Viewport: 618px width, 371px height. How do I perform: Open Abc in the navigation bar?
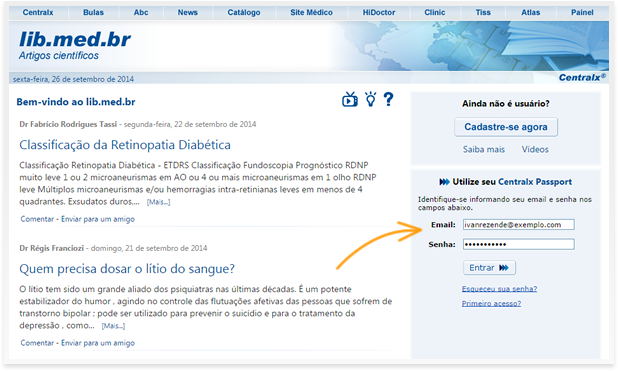[x=141, y=13]
